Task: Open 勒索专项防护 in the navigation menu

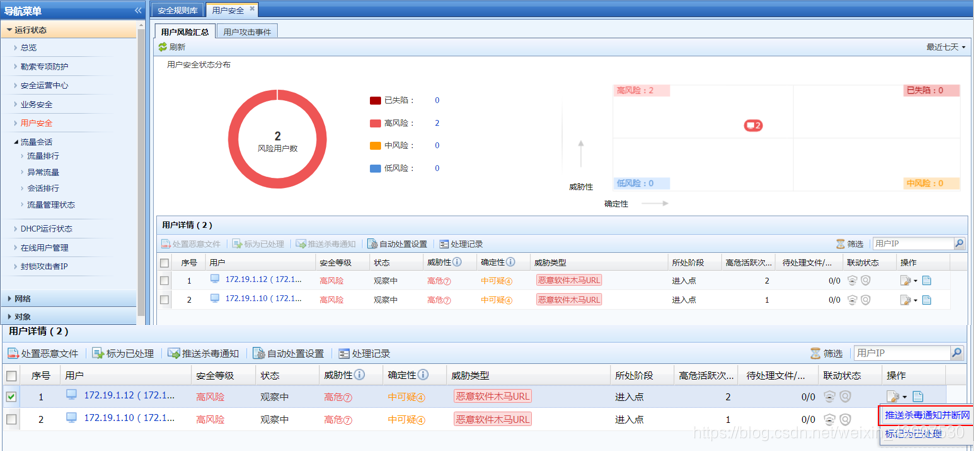Action: coord(44,66)
